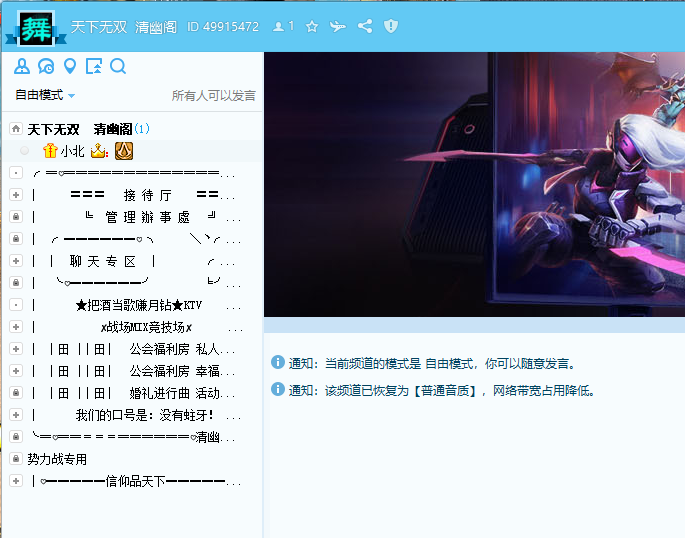The height and width of the screenshot is (538, 685).
Task: Click channel title 天下无双 清幽阁 in header
Action: pos(124,27)
